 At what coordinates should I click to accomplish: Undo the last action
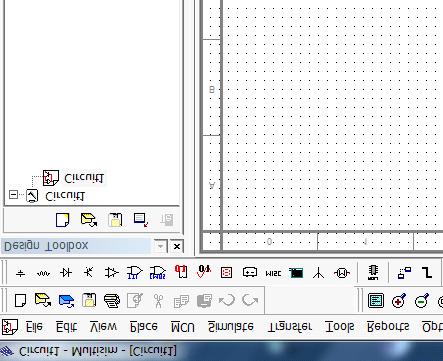point(227,300)
